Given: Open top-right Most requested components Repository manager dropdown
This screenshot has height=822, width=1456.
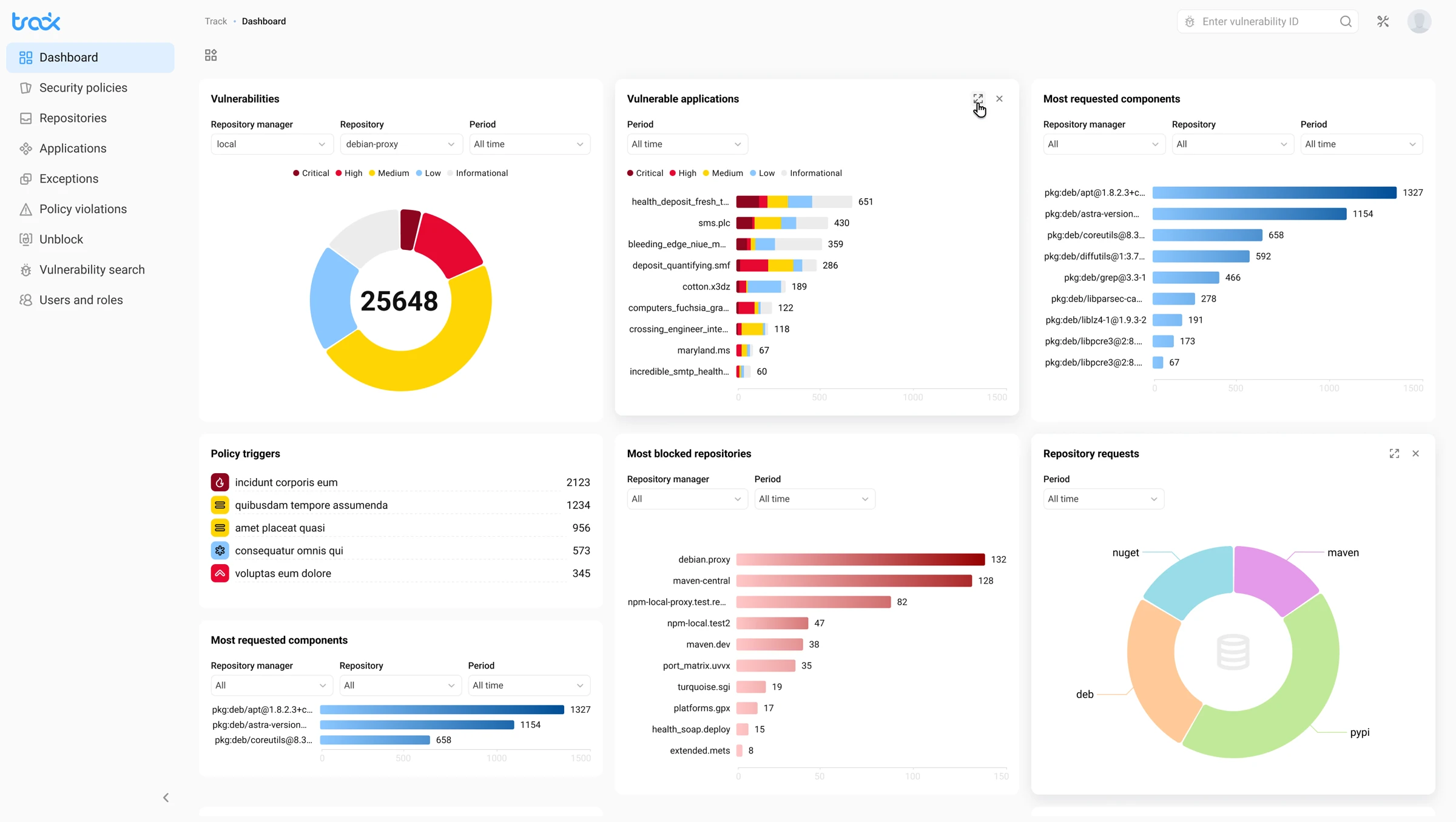Looking at the screenshot, I should point(1104,144).
